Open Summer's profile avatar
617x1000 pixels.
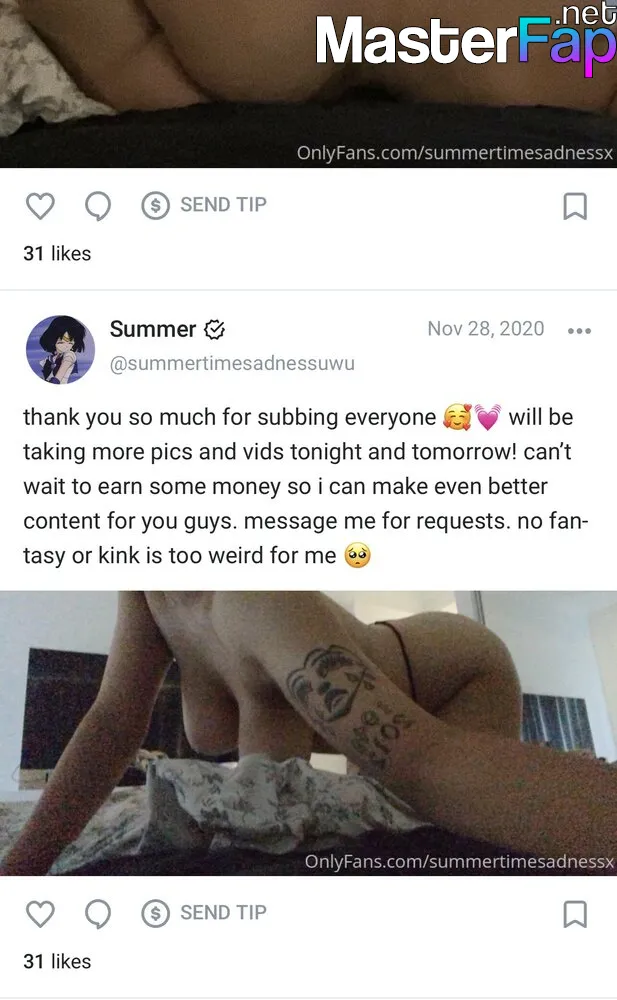click(x=60, y=349)
